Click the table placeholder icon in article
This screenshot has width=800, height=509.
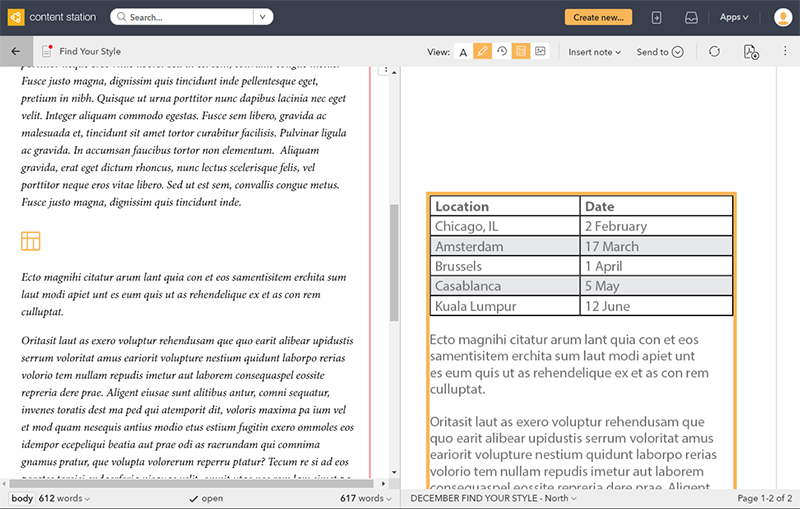point(31,240)
